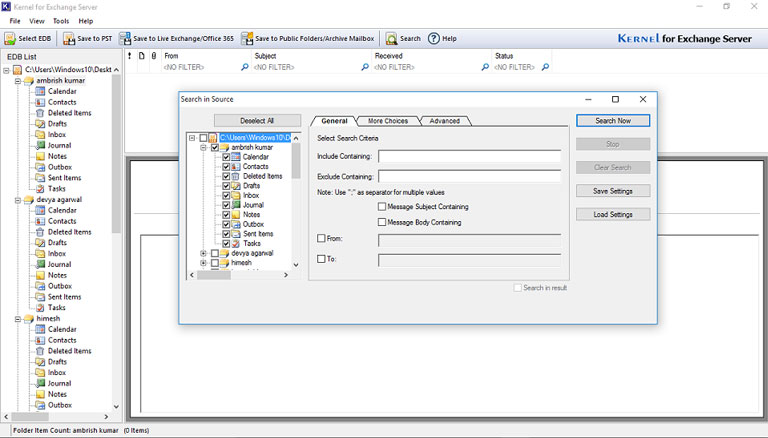This screenshot has height=438, width=768.
Task: Select ambrish kumar Contacts icon in EDB List
Action: pos(40,102)
